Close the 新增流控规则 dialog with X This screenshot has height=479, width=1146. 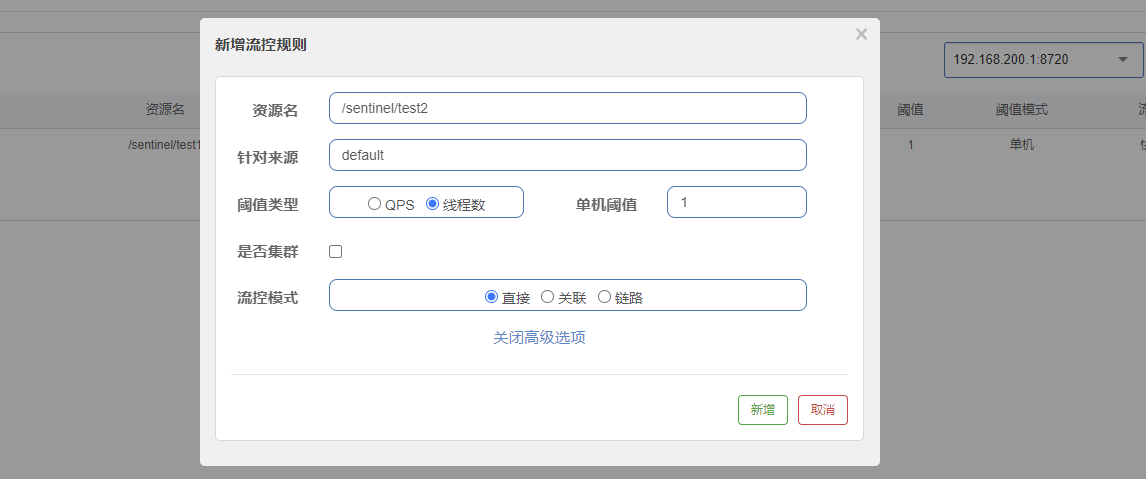click(861, 35)
